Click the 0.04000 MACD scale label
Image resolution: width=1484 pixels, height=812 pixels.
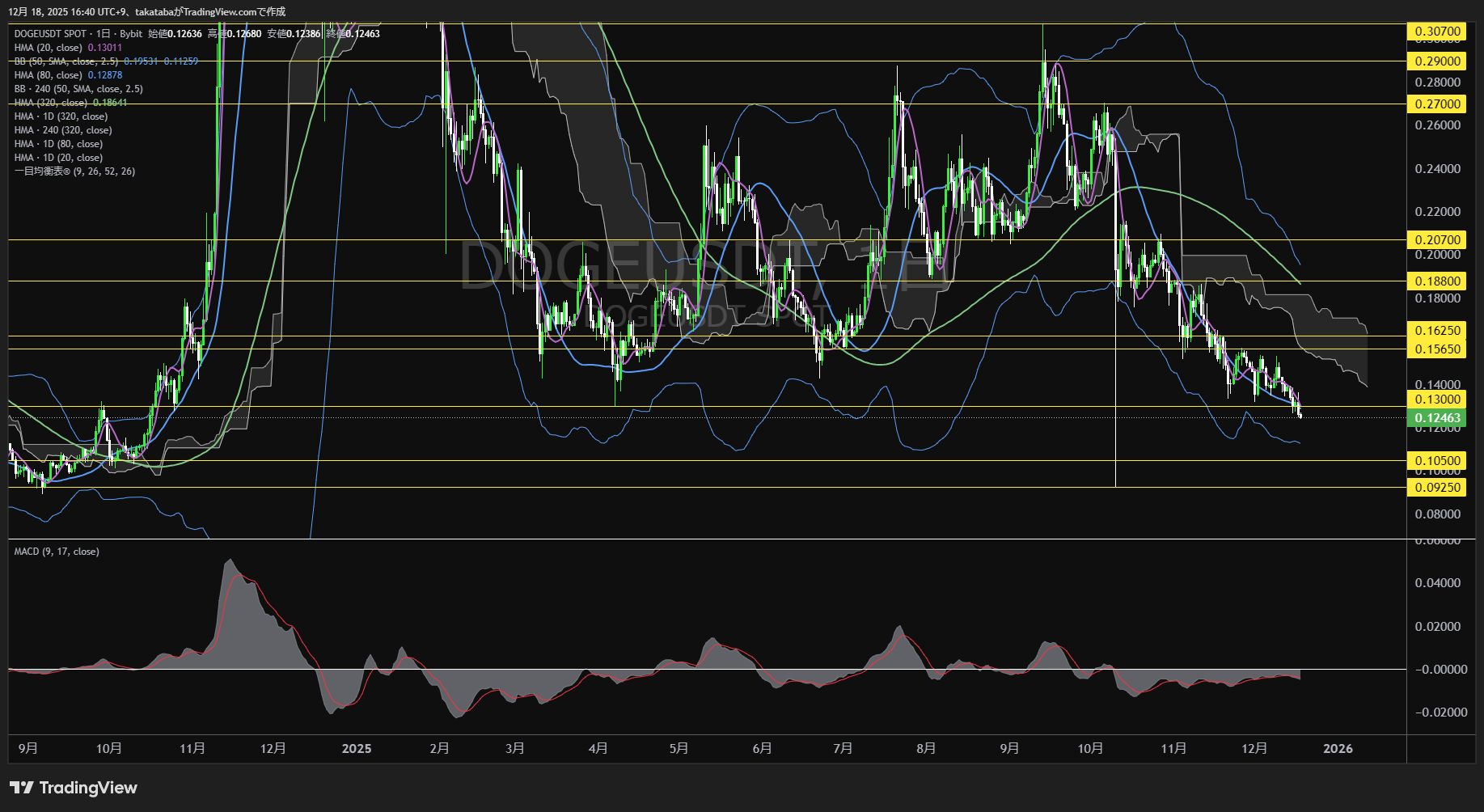[x=1438, y=583]
